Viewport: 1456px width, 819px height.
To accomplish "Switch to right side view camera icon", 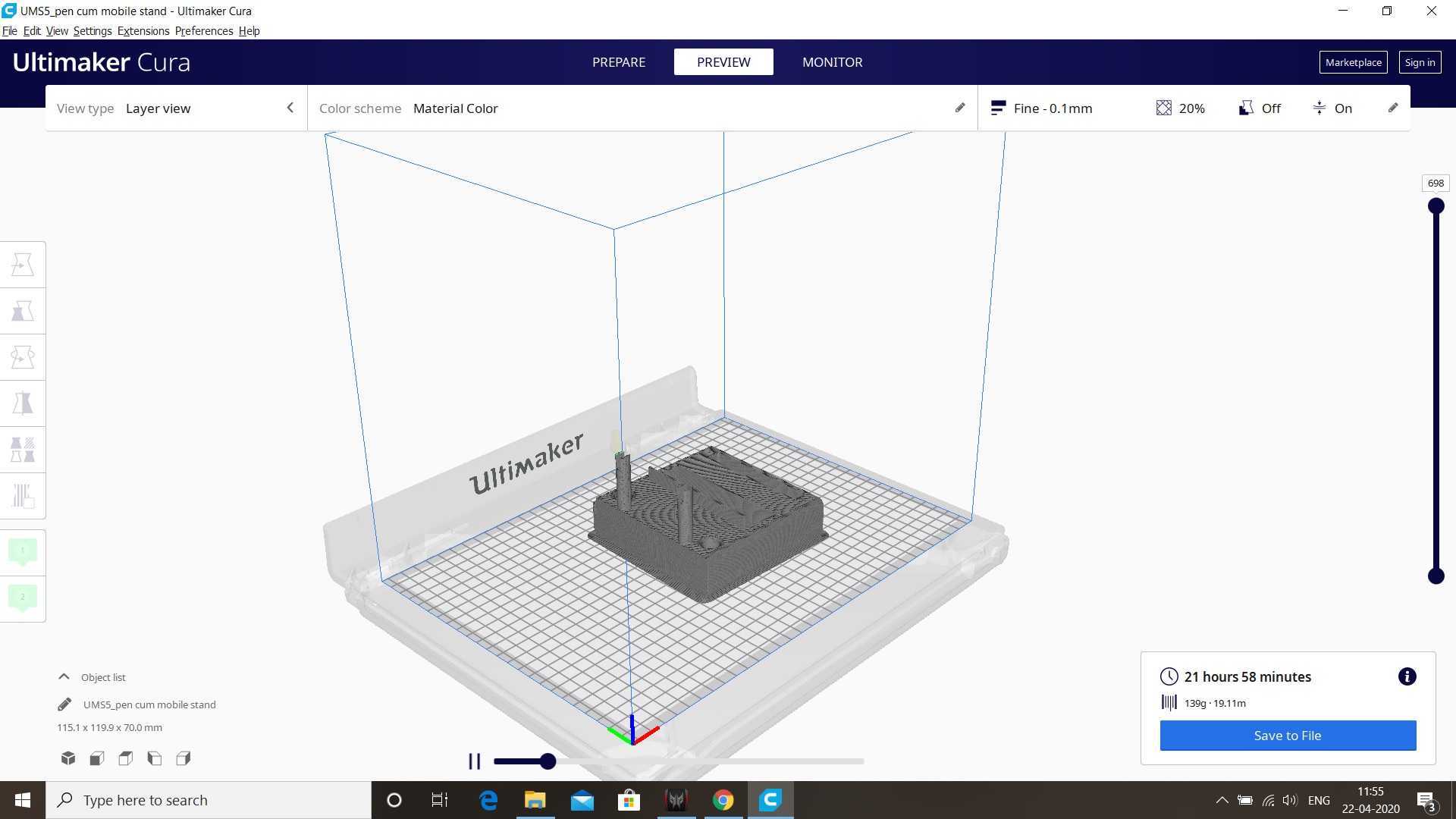I will point(184,758).
